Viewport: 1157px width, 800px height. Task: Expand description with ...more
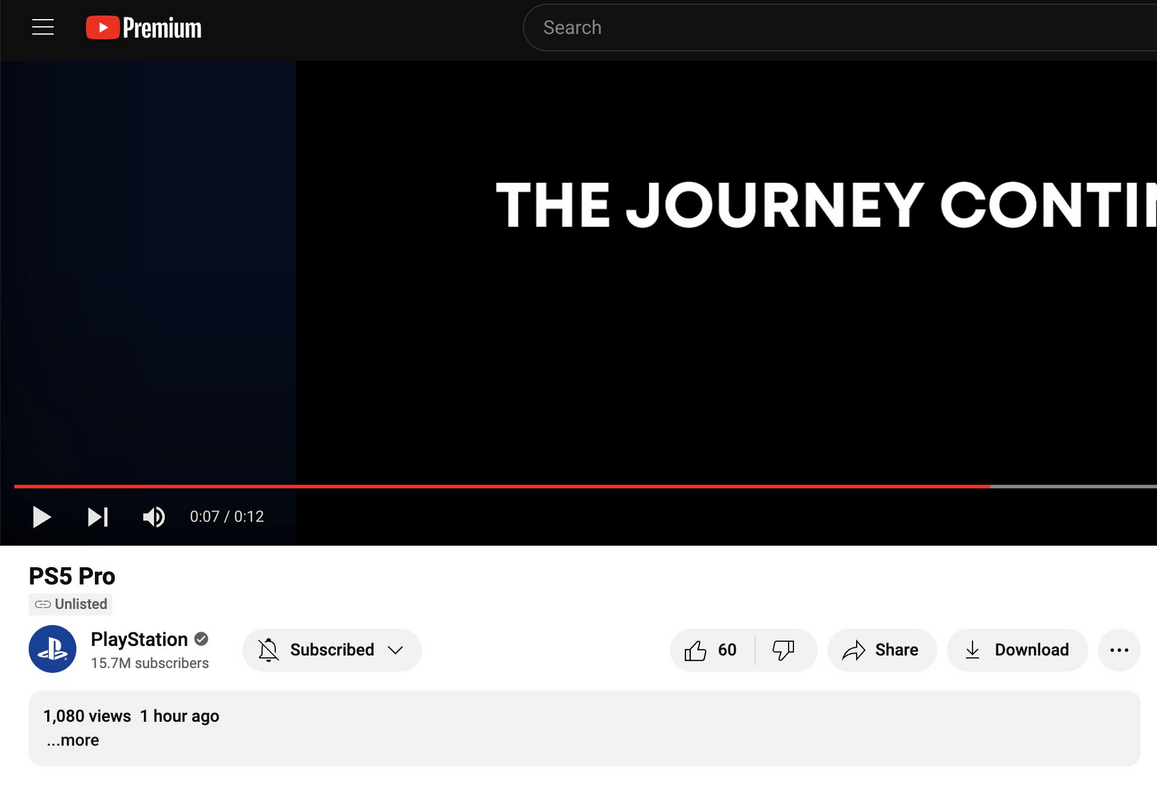pos(72,739)
